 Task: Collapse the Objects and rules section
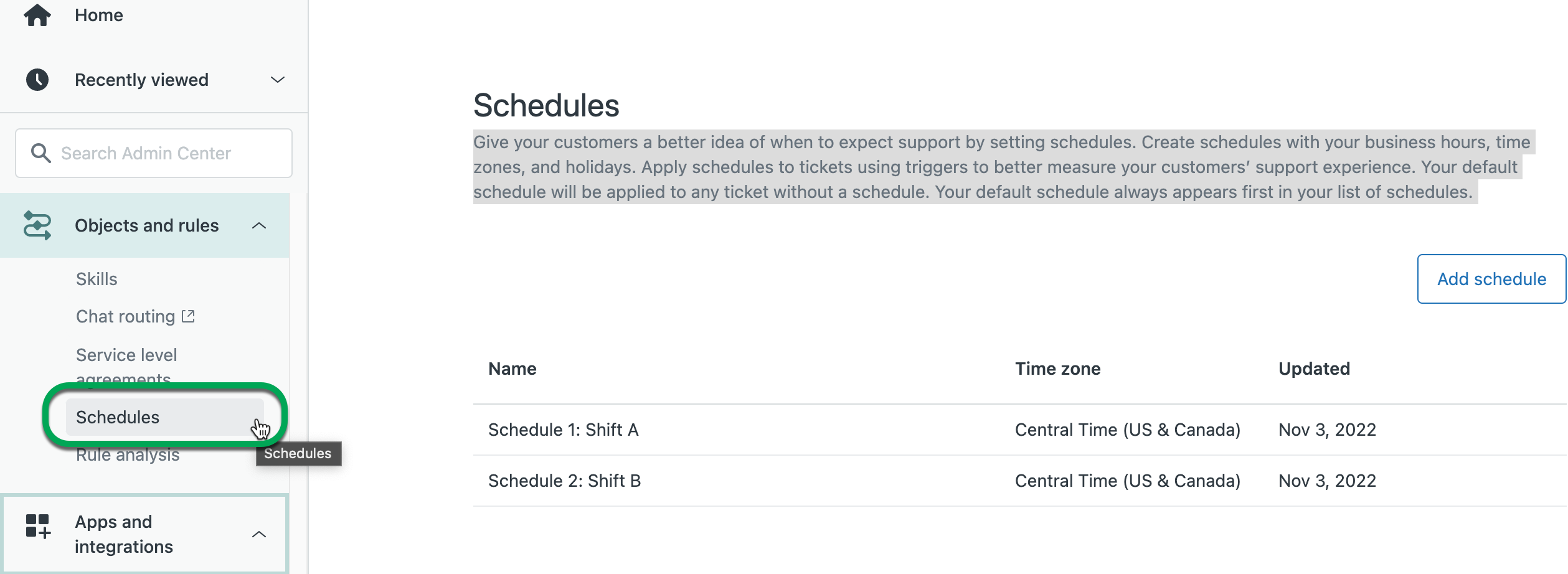tap(259, 225)
